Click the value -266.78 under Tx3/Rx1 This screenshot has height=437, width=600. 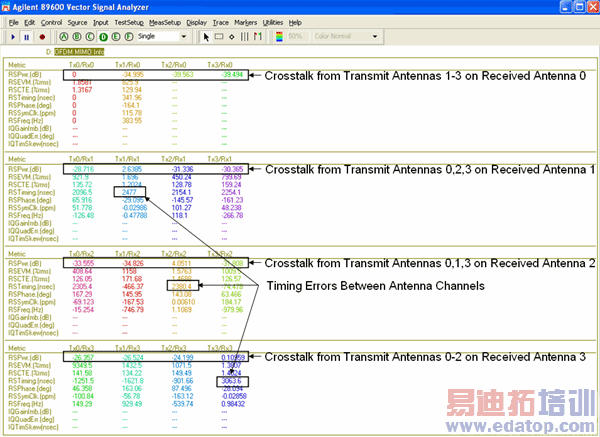[x=232, y=215]
